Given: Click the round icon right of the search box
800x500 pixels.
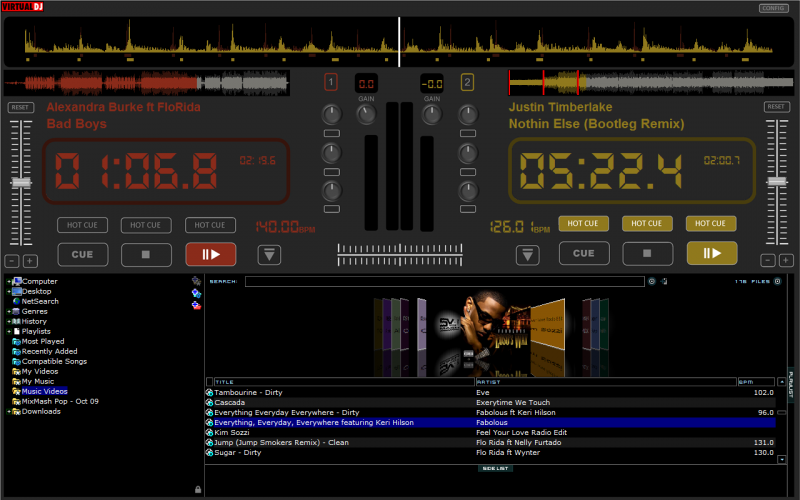Looking at the screenshot, I should 652,281.
